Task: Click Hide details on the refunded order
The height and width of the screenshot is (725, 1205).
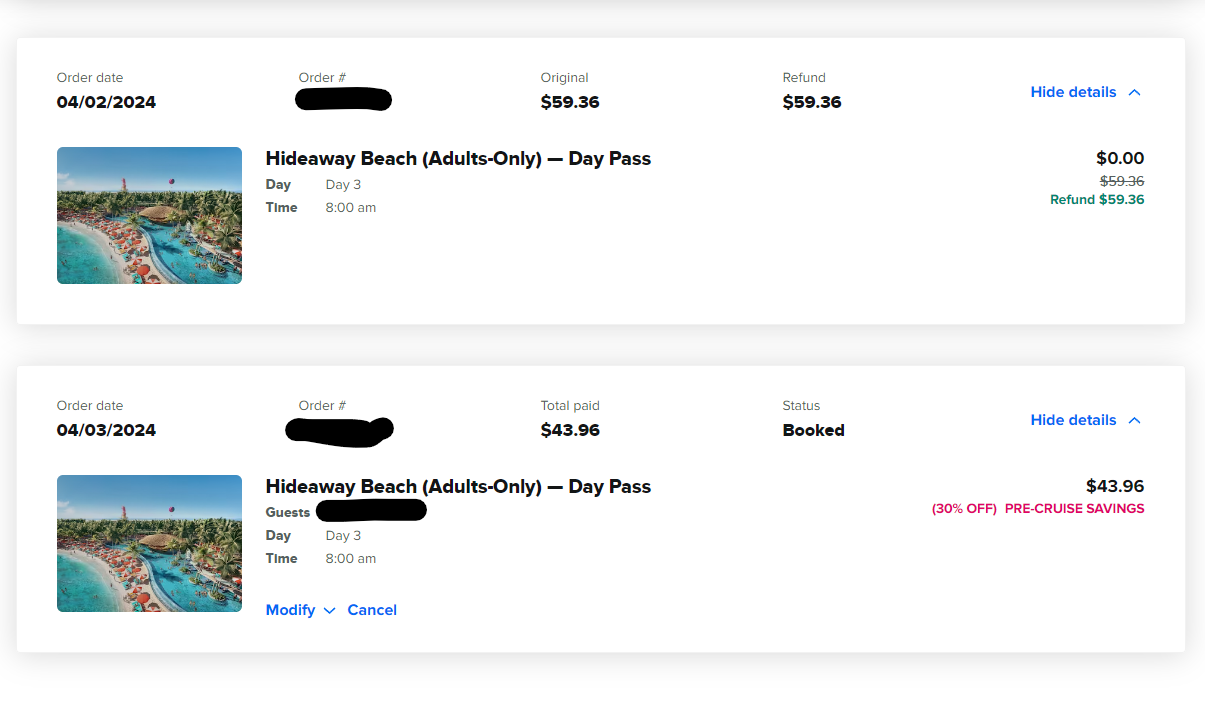Action: (x=1073, y=92)
